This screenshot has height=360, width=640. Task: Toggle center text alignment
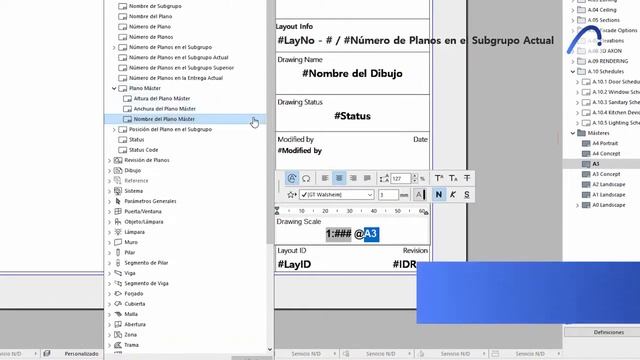pos(339,178)
